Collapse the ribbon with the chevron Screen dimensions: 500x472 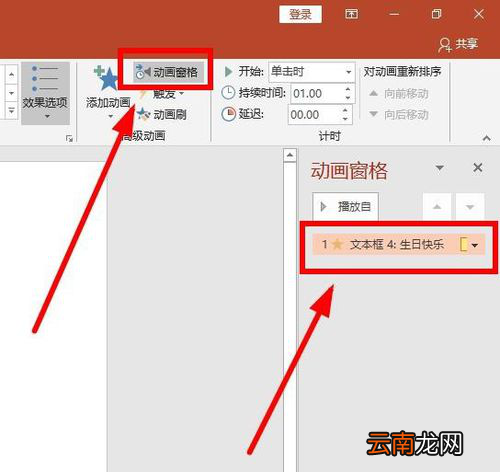[x=487, y=138]
